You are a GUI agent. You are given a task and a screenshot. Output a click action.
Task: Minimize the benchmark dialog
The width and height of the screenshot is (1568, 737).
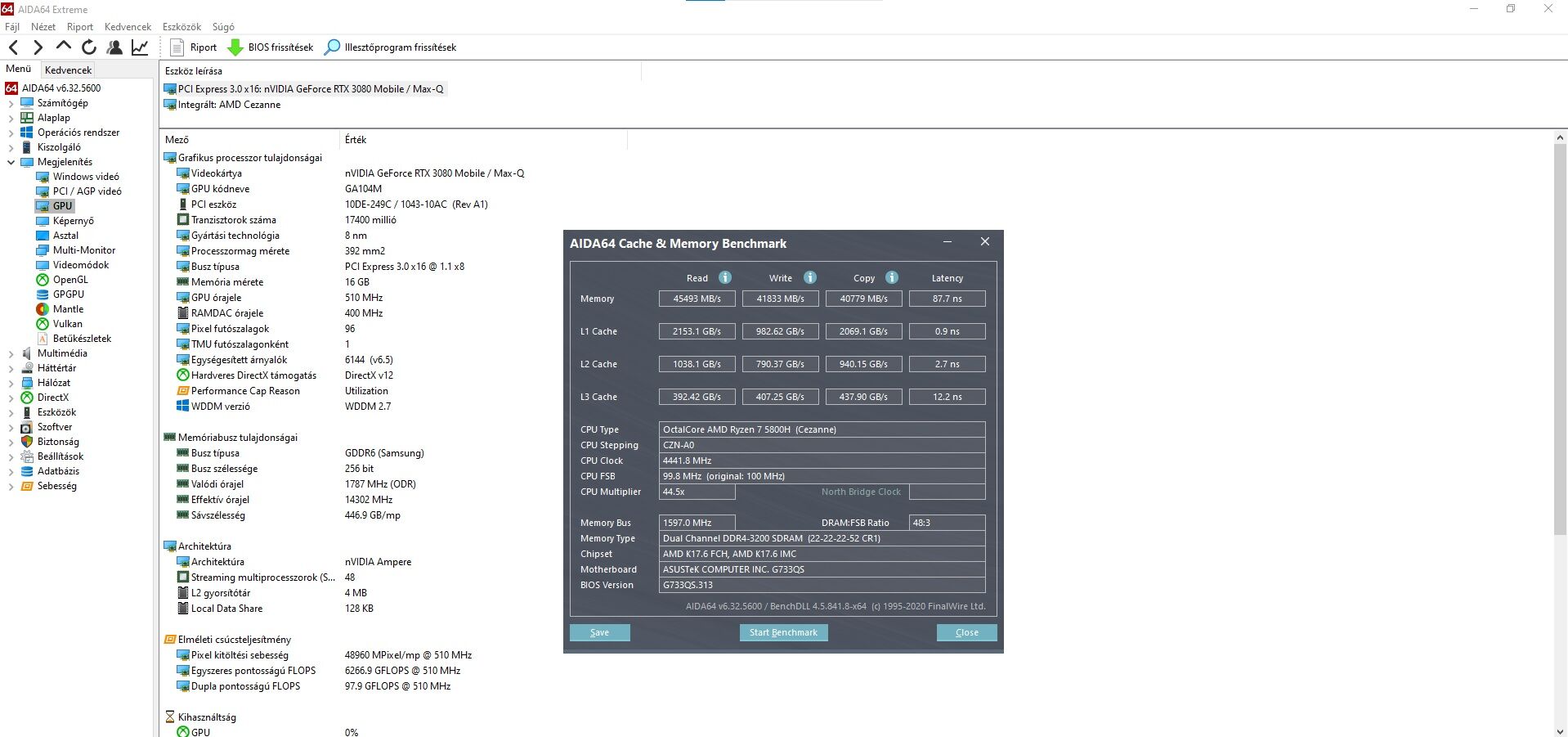point(947,242)
